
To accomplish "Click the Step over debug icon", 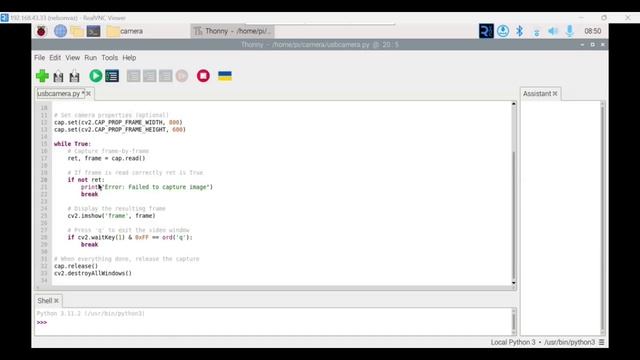I will click(133, 76).
